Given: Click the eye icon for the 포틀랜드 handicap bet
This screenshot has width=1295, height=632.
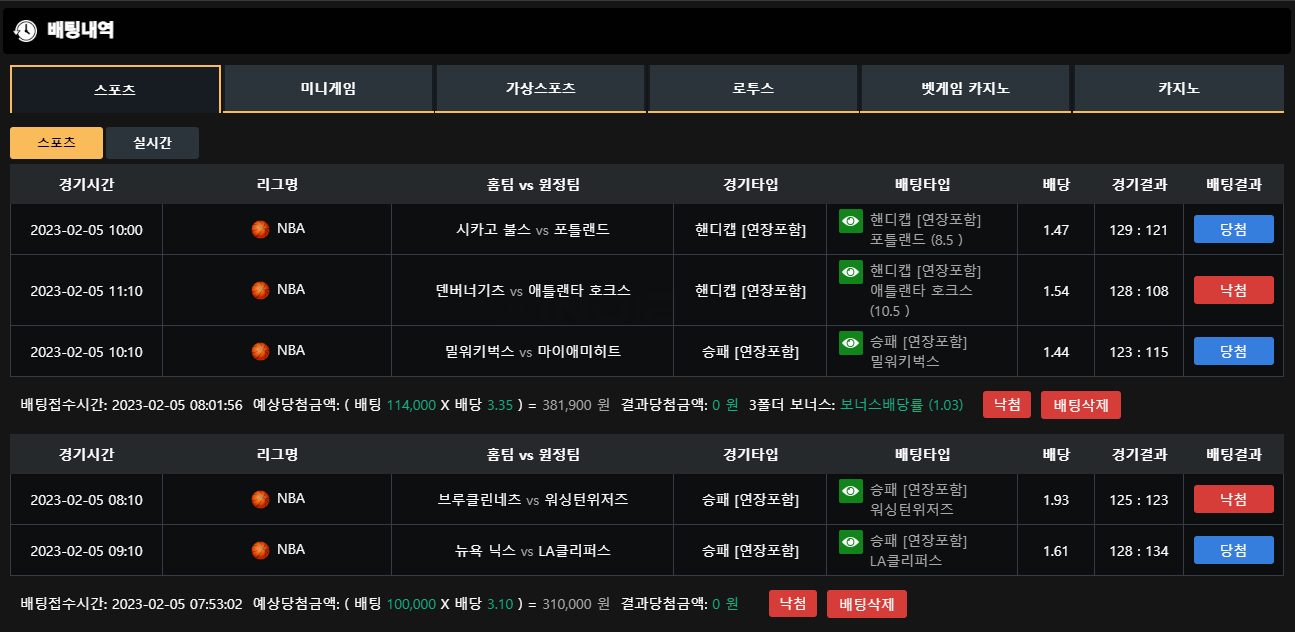Looking at the screenshot, I should tap(851, 221).
